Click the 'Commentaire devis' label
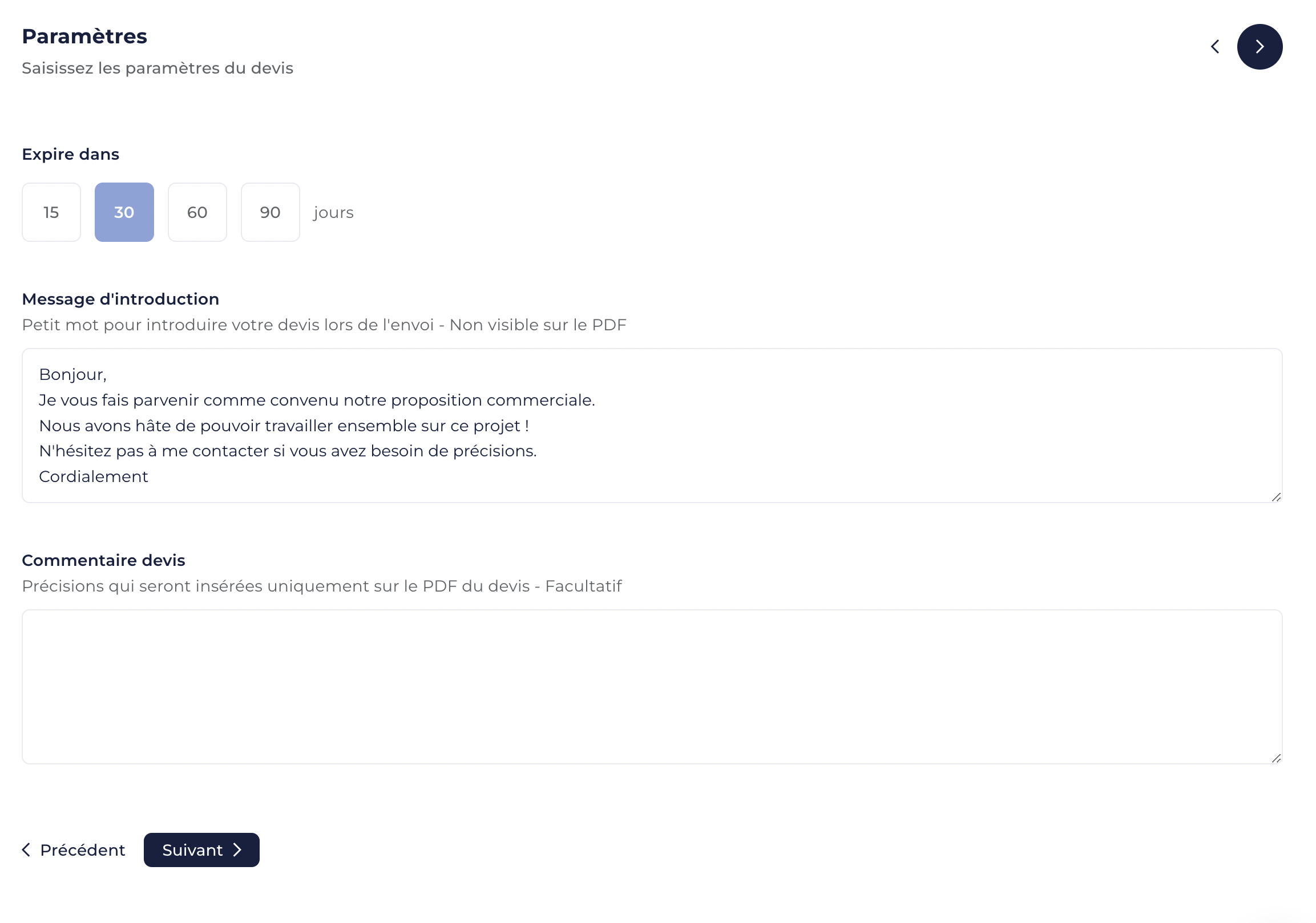 [x=103, y=560]
